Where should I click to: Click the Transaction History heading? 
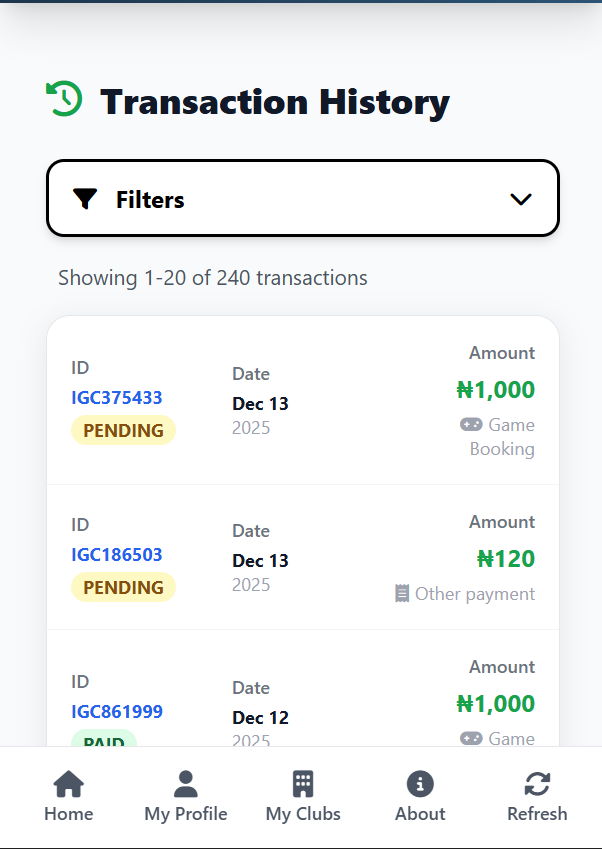(x=275, y=102)
